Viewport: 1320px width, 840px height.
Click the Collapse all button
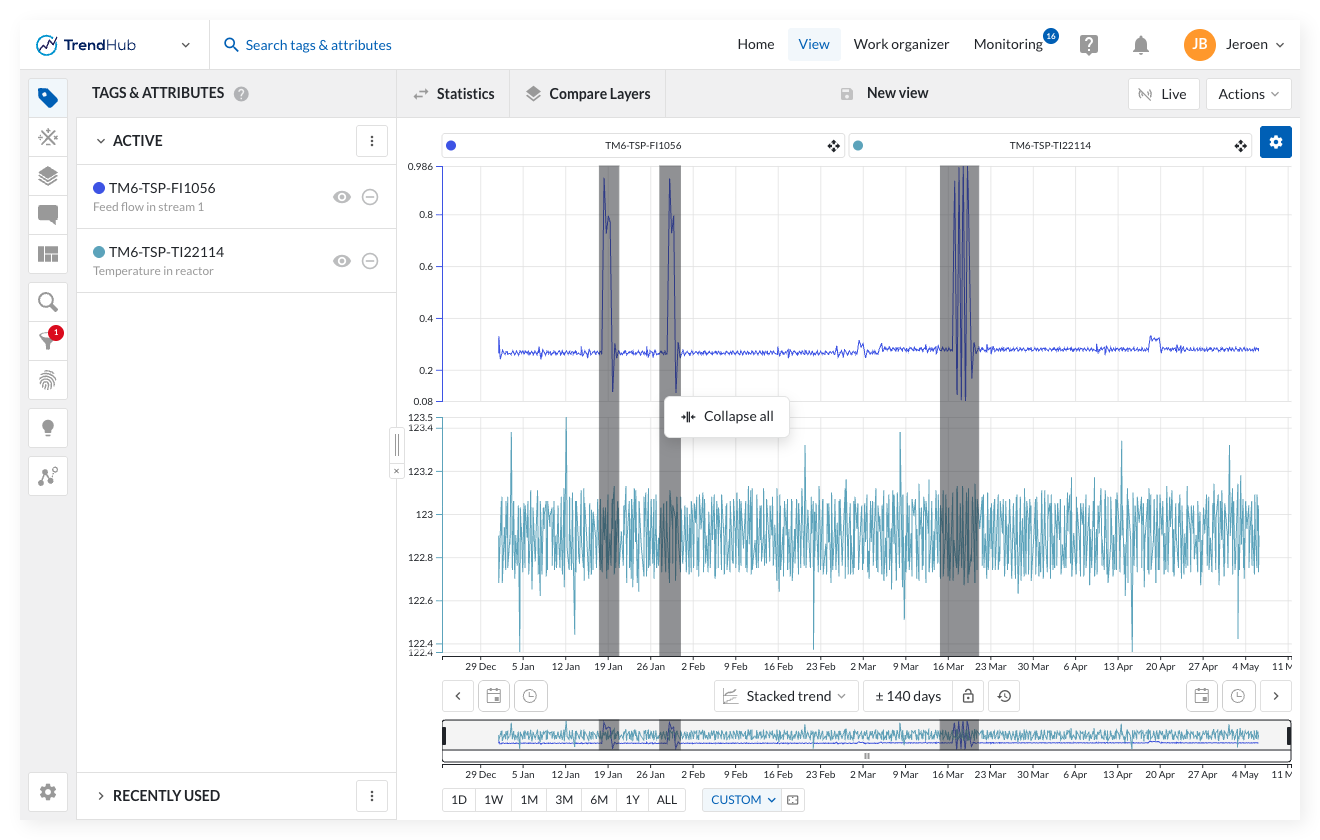coord(727,417)
